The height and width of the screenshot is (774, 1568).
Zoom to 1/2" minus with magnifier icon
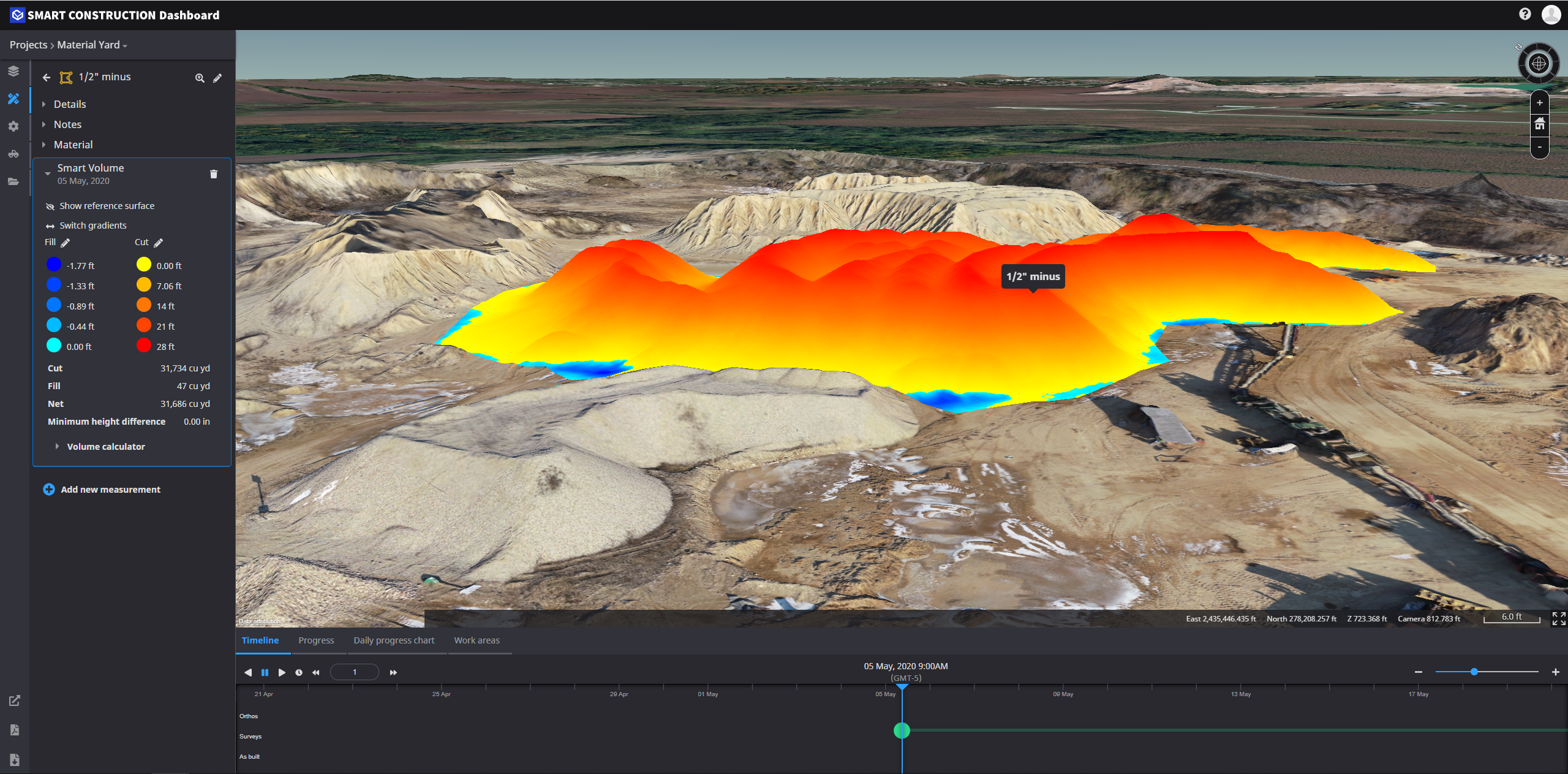point(200,78)
